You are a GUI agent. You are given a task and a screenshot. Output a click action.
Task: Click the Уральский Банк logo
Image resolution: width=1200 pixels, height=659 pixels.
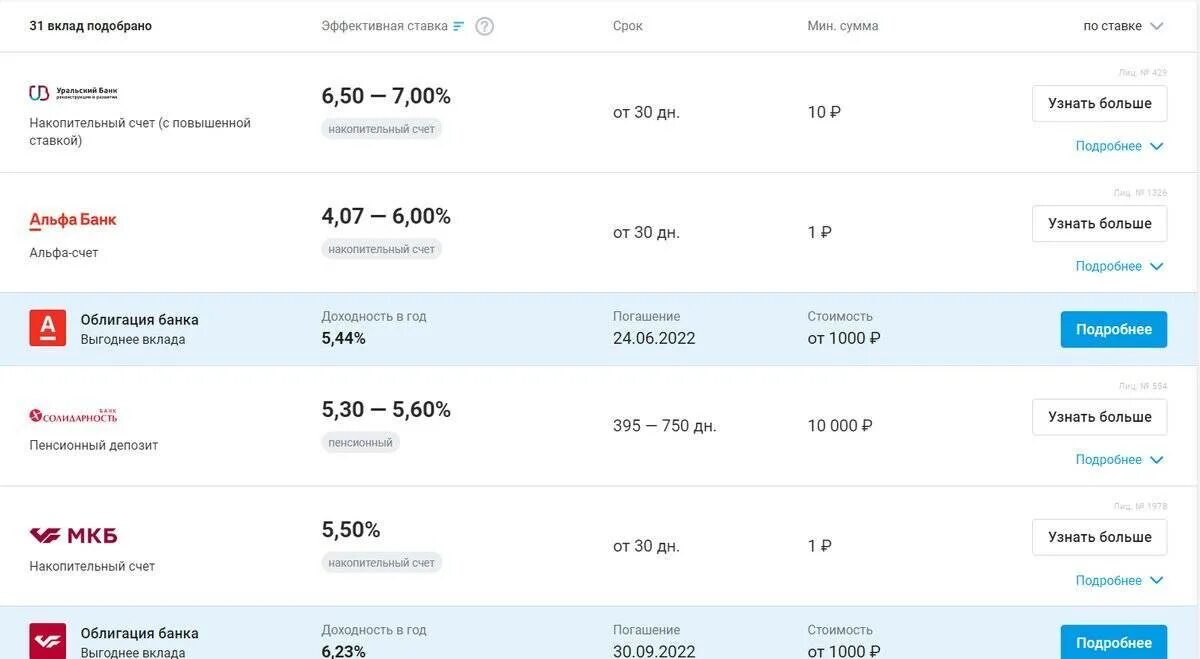[73, 93]
